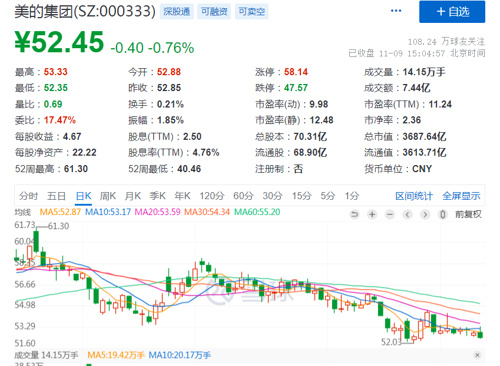Zoom in the K-line chart with plus icon
Image resolution: width=500 pixels, height=366 pixels.
pos(372,214)
